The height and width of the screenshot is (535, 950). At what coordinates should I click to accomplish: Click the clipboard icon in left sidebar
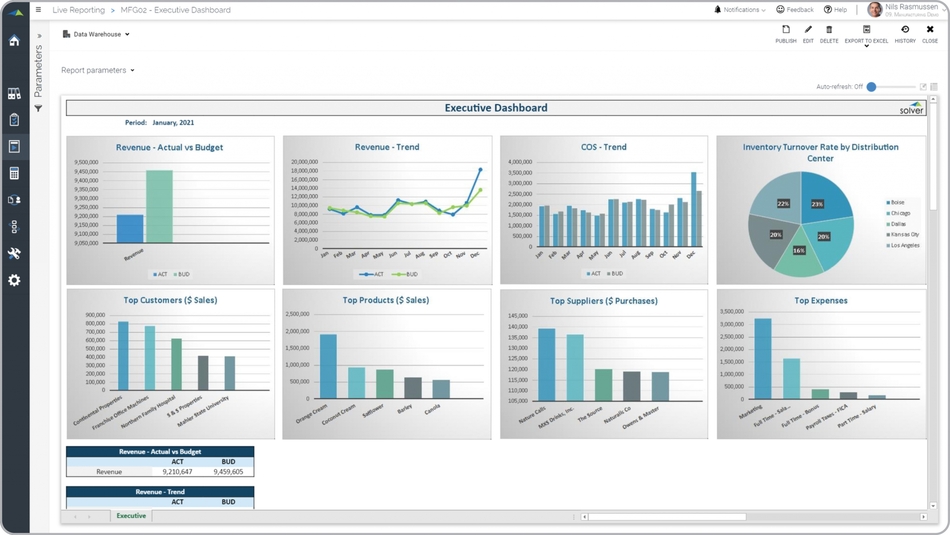[14, 120]
